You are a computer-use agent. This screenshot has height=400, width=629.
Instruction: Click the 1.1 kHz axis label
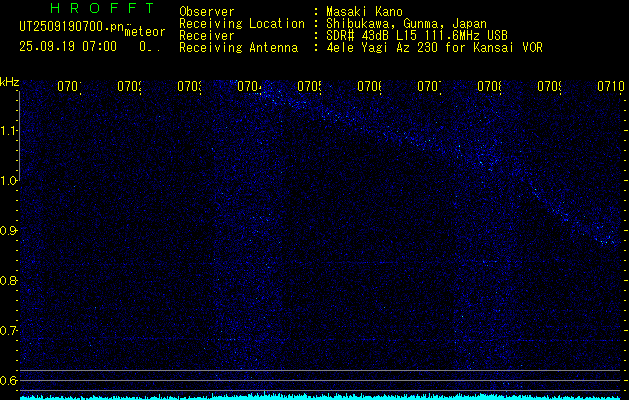pos(9,131)
